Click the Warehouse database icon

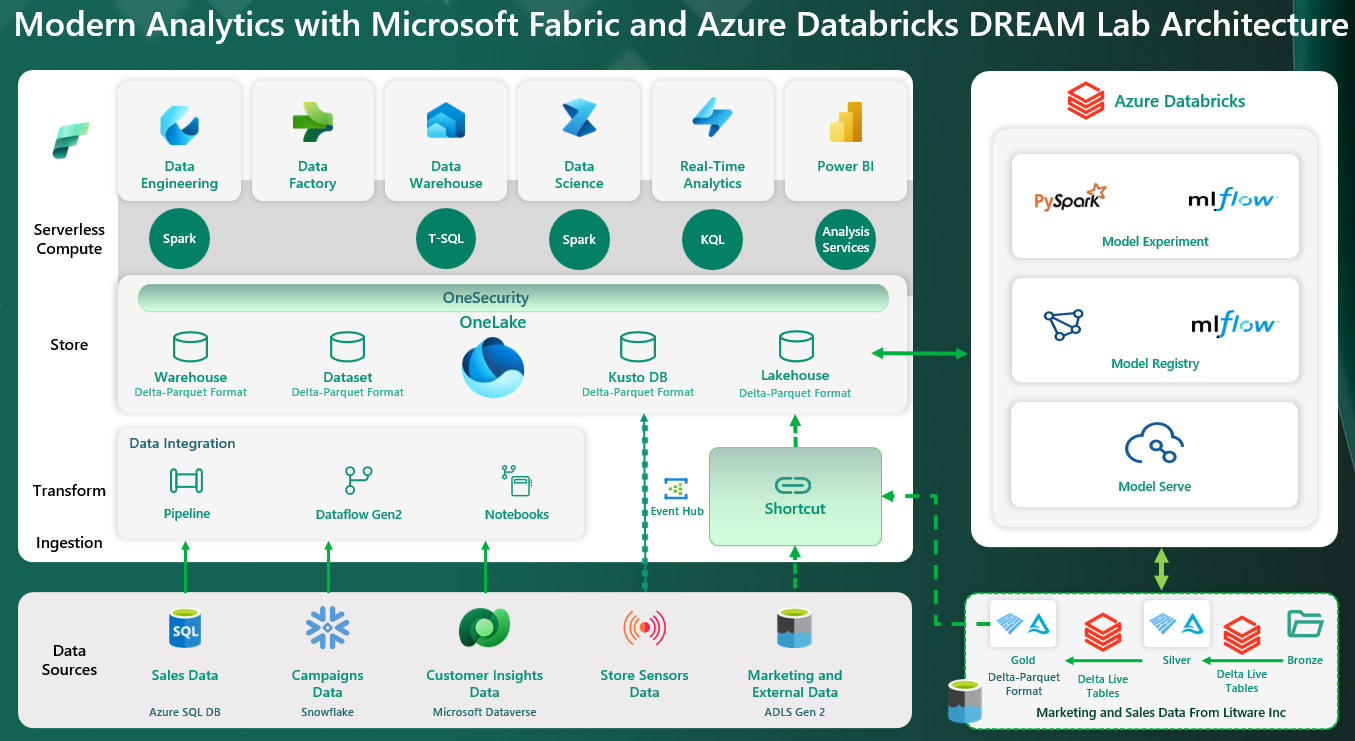[x=190, y=347]
